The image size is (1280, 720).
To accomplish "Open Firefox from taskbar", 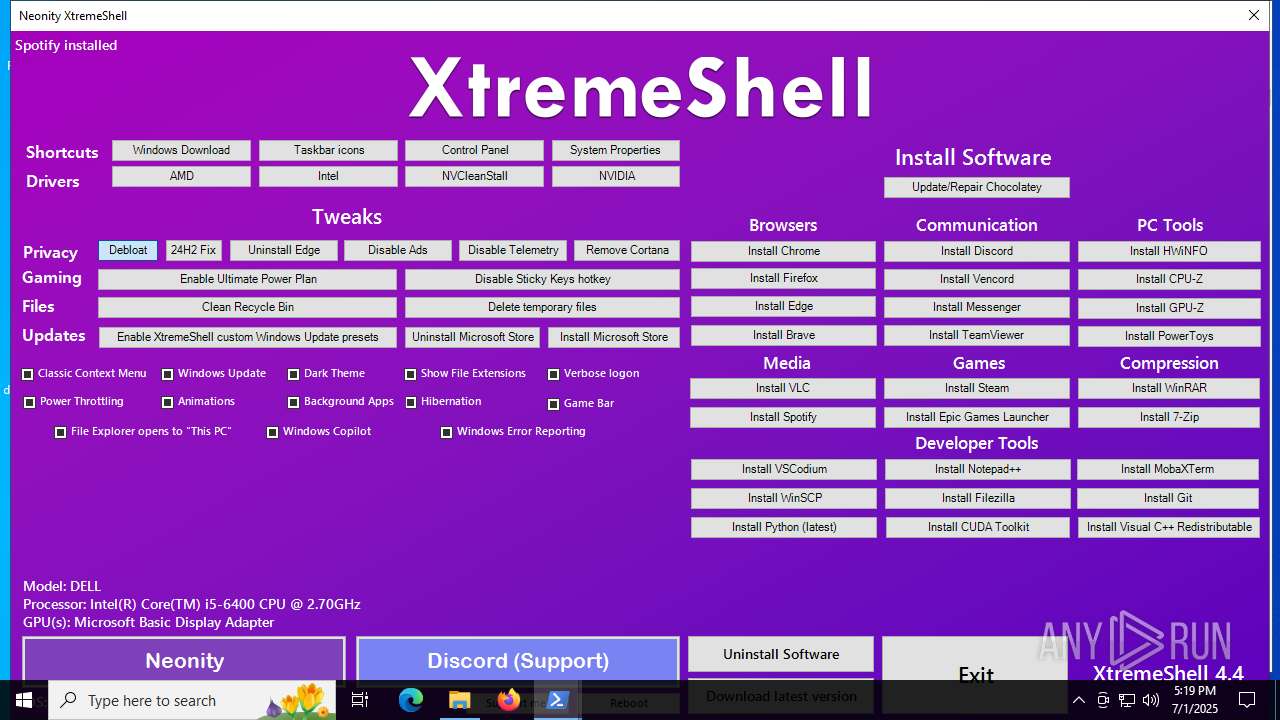I will pyautogui.click(x=509, y=700).
